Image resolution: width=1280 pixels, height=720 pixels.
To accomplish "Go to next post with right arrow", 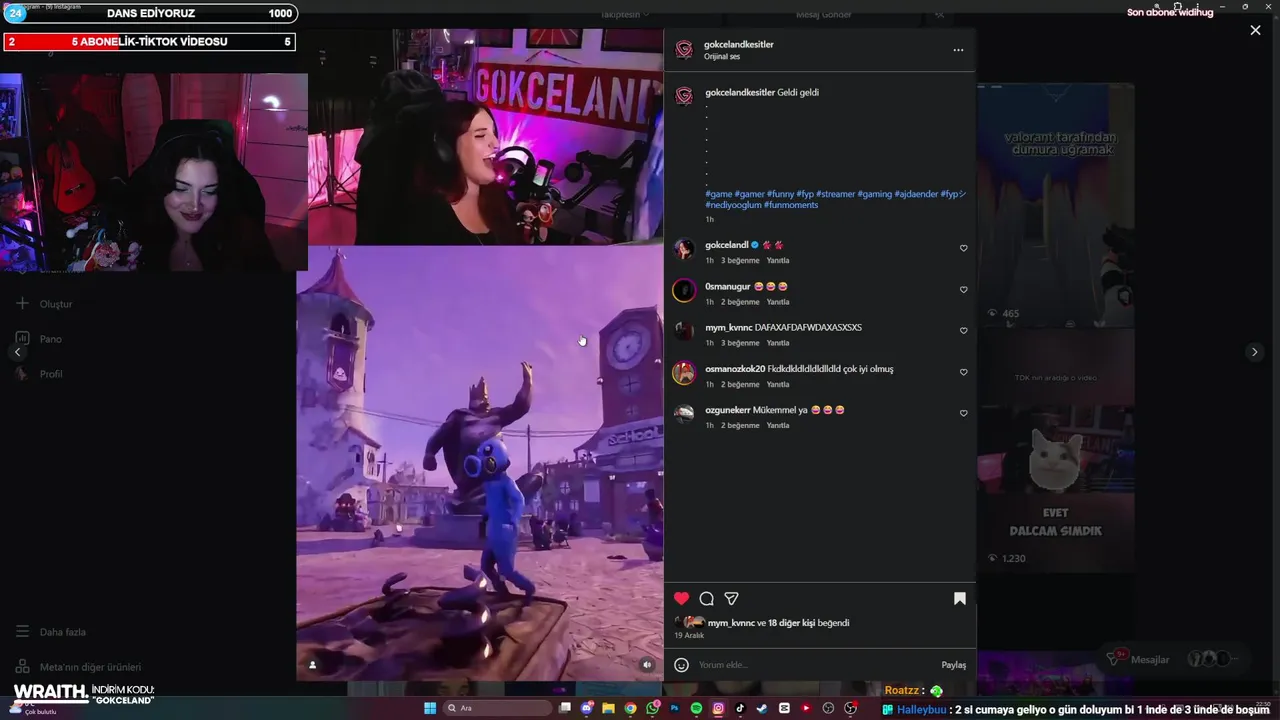I will tap(1254, 352).
